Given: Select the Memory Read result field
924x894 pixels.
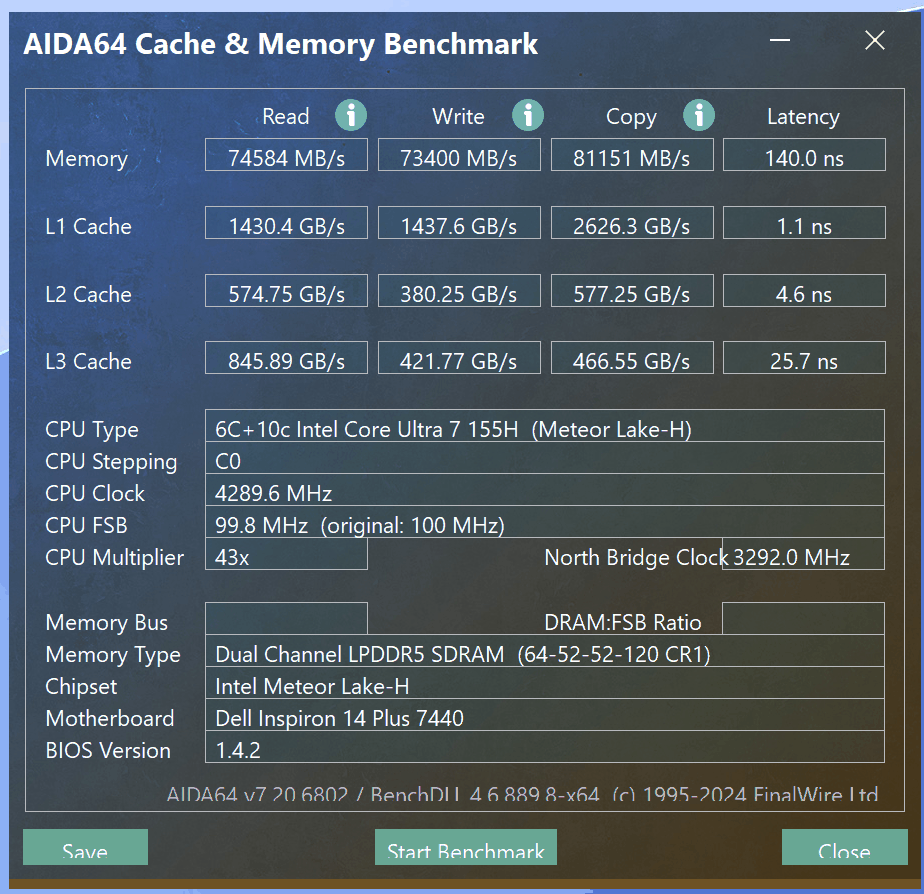Looking at the screenshot, I should [x=286, y=156].
